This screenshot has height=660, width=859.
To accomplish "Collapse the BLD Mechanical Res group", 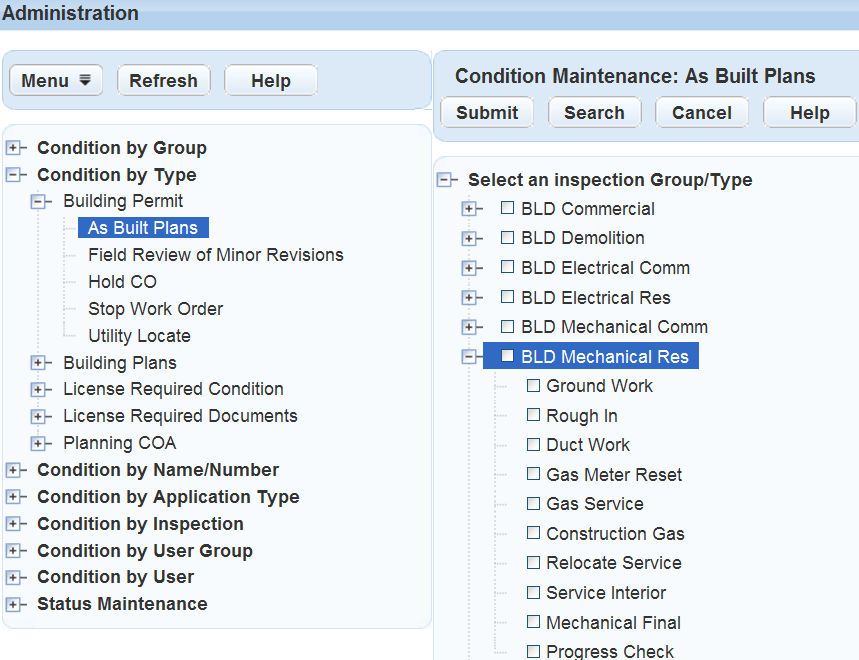I will point(468,357).
